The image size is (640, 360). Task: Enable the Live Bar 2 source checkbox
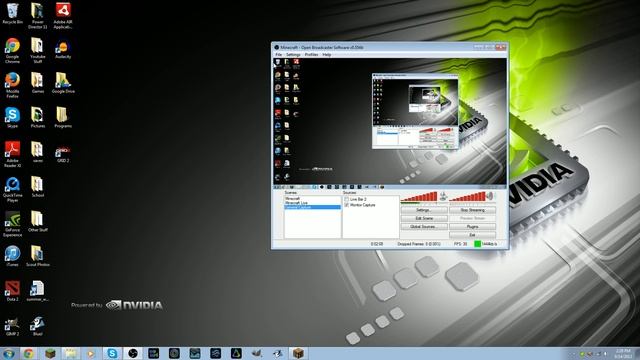pyautogui.click(x=347, y=199)
